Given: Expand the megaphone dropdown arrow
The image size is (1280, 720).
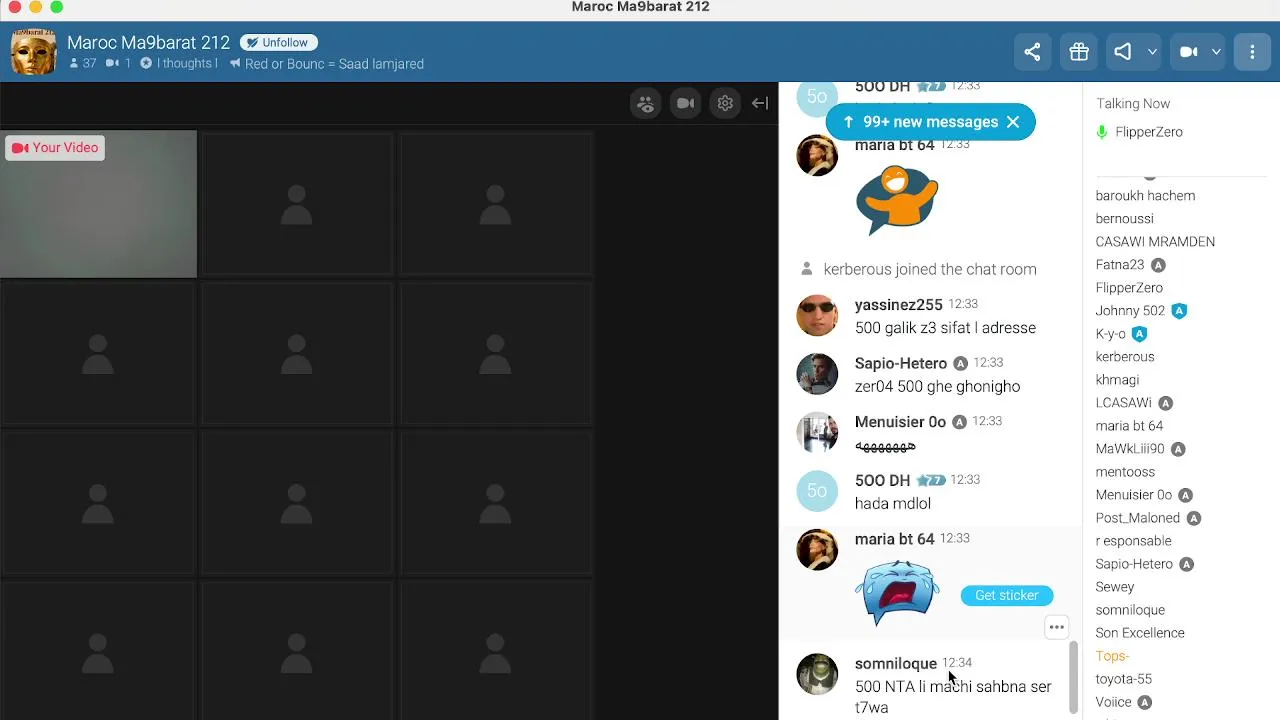Looking at the screenshot, I should (1152, 52).
